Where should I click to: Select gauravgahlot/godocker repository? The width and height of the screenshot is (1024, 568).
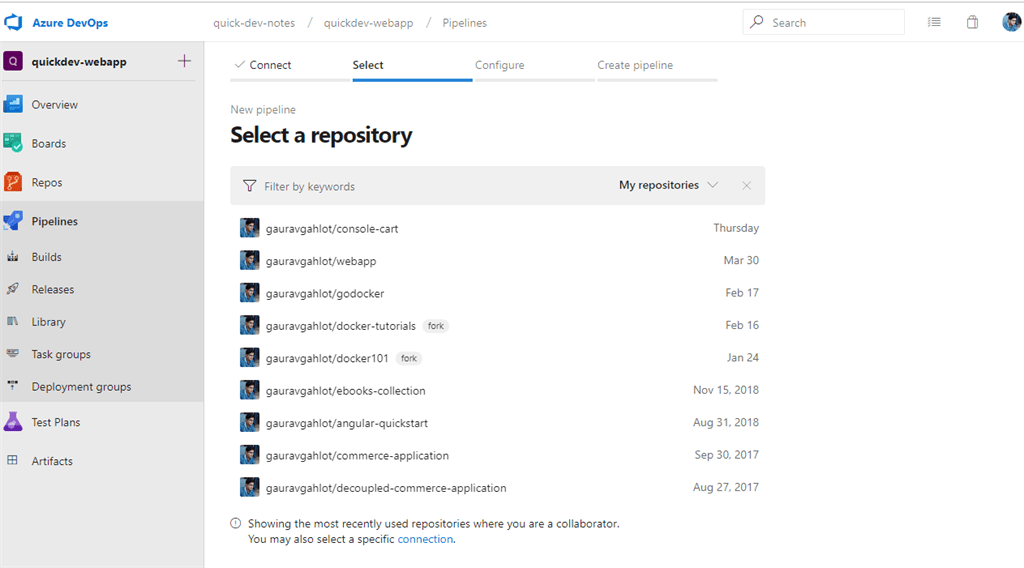click(498, 293)
